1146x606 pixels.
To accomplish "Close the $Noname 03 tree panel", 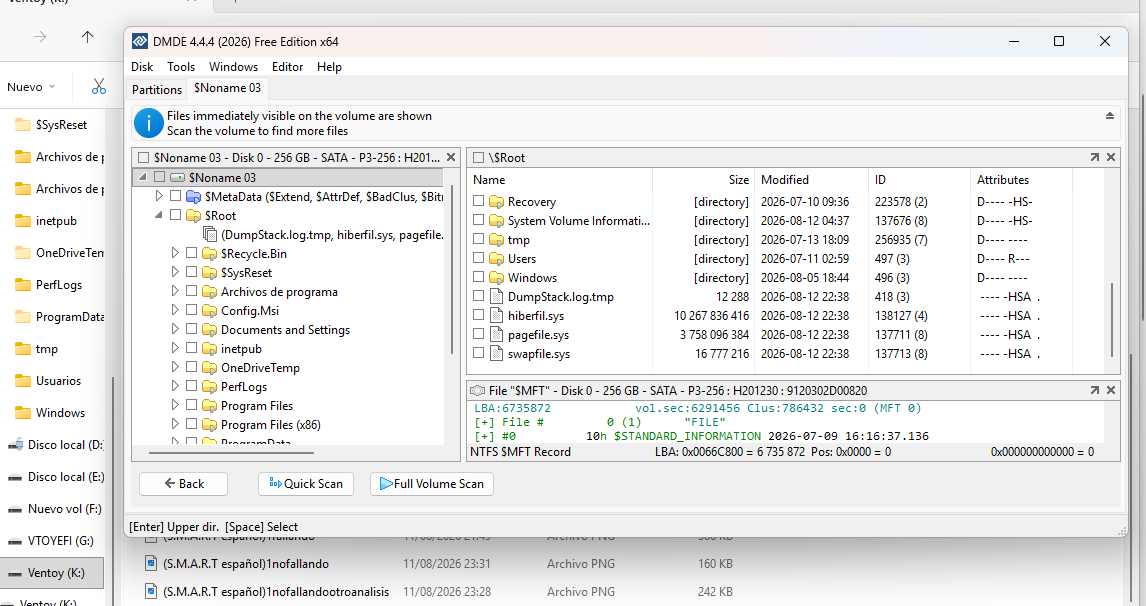I will 451,157.
